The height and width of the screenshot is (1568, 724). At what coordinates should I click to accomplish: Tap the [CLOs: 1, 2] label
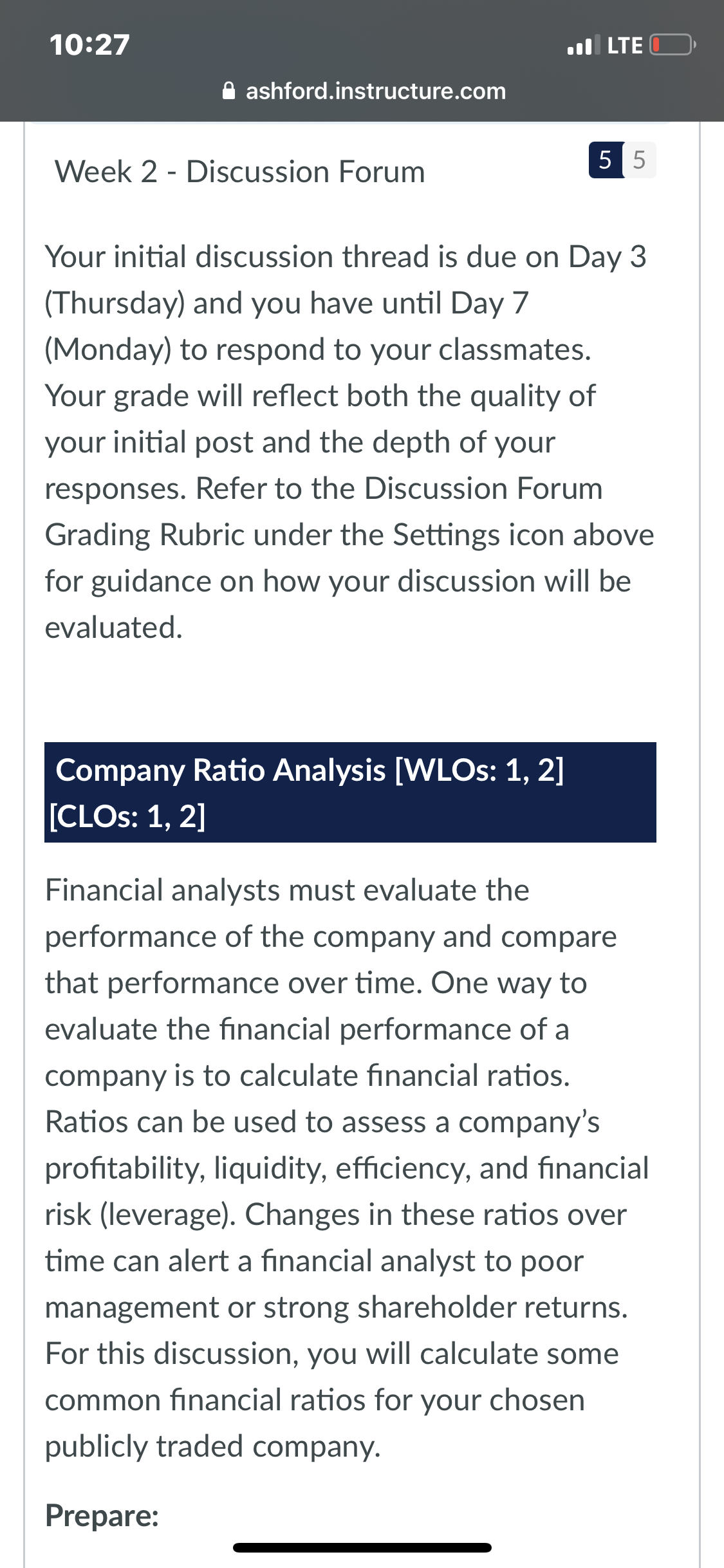(127, 816)
